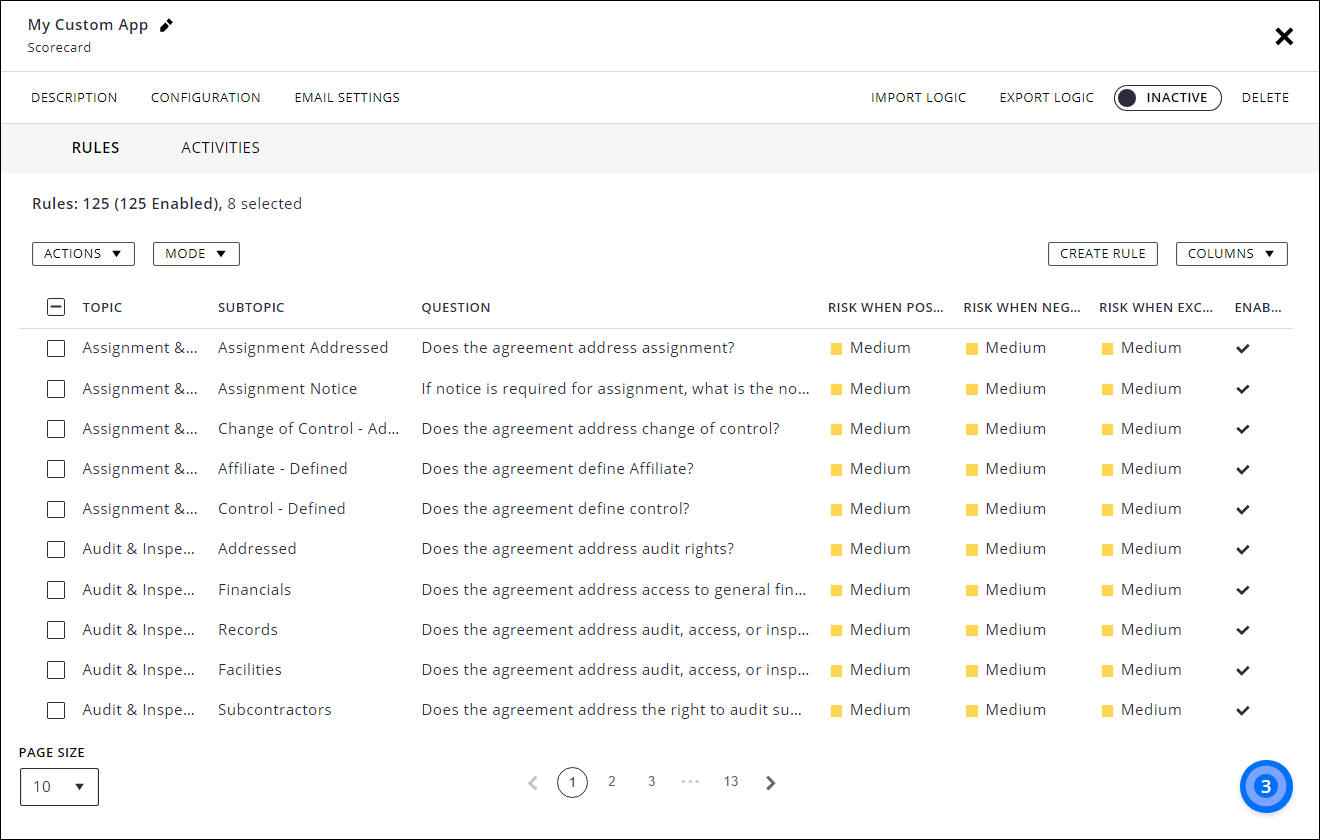Click the pencil icon to rename My Custom App
This screenshot has width=1320, height=840.
166,25
